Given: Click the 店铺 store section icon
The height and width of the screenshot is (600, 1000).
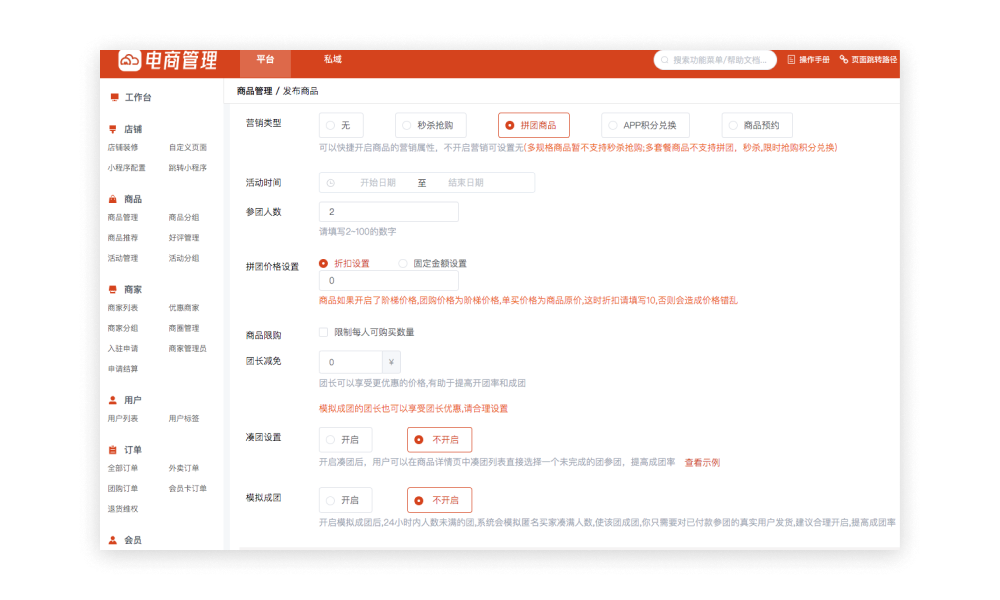Looking at the screenshot, I should [x=113, y=130].
